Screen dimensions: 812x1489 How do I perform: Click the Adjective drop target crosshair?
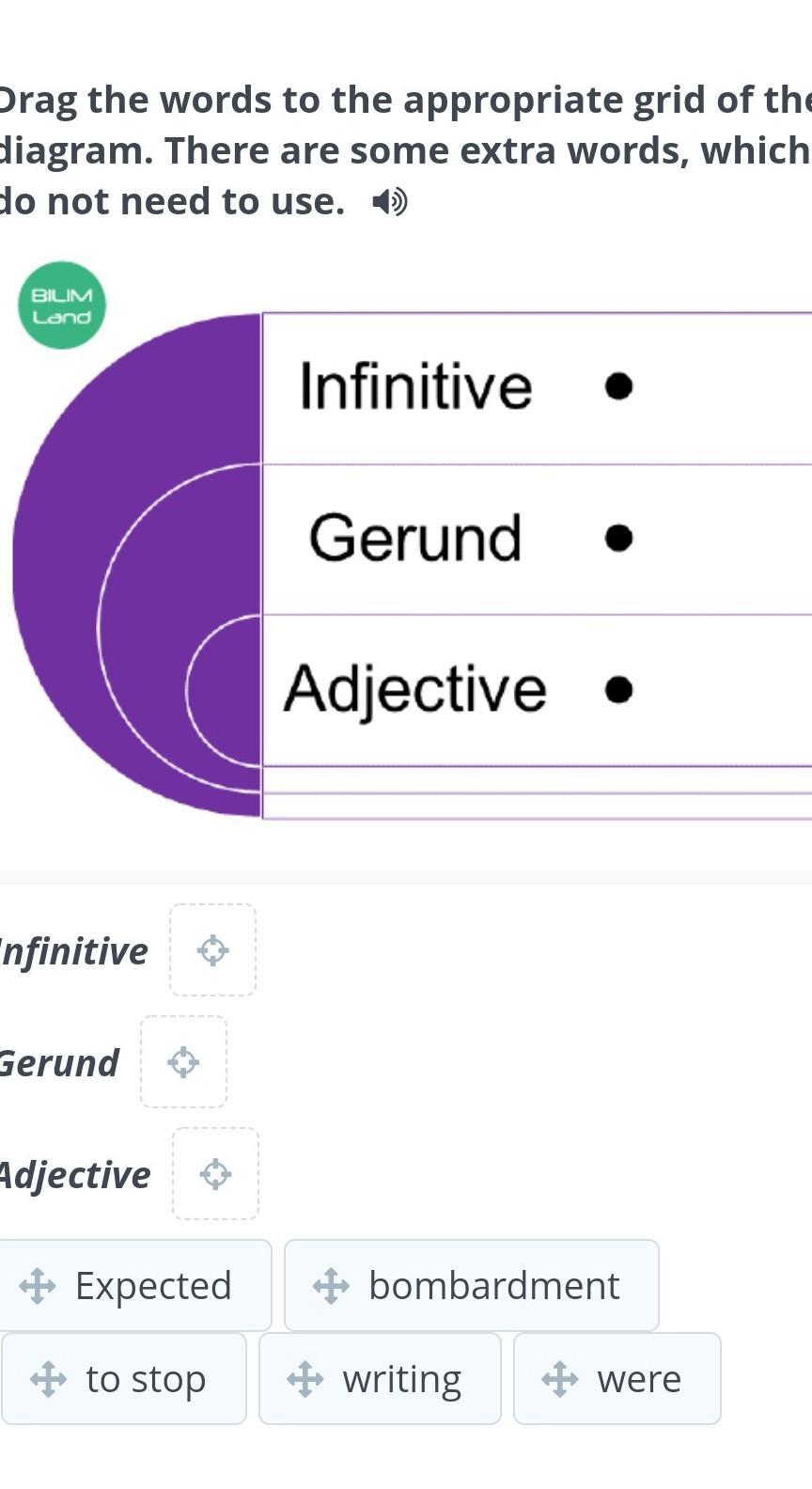pos(215,1174)
